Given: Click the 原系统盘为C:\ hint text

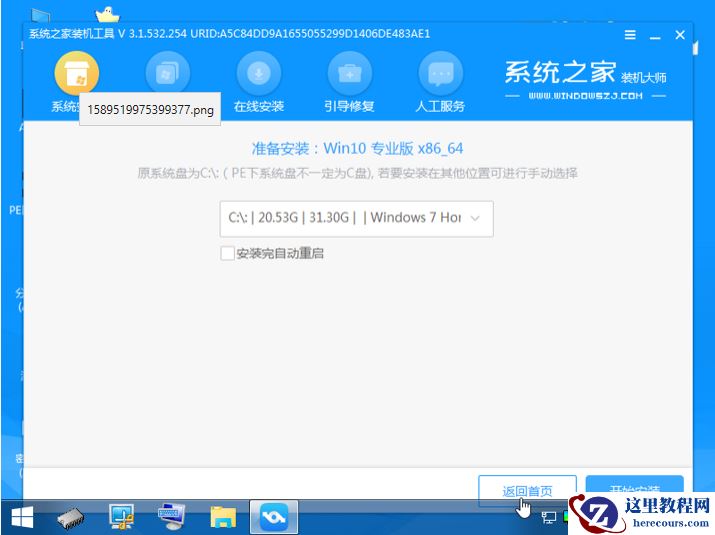Looking at the screenshot, I should click(357, 173).
